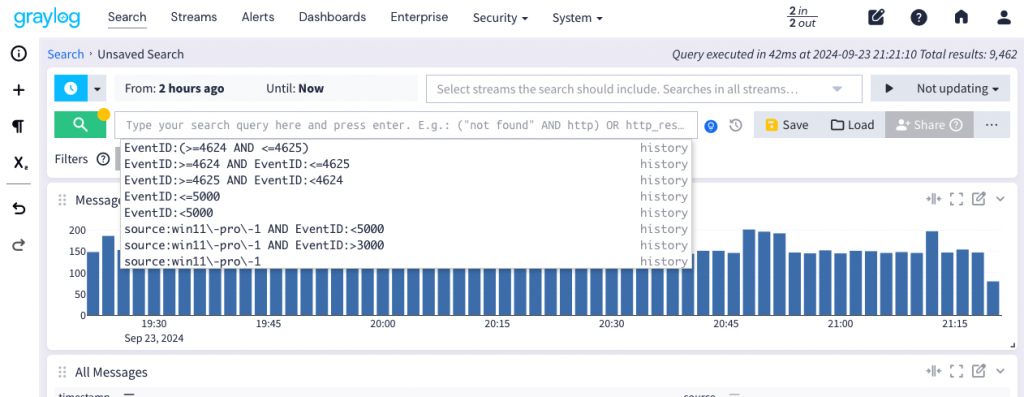
Task: Select history entry source:win11\-pro\-1 only
Action: pyautogui.click(x=405, y=261)
